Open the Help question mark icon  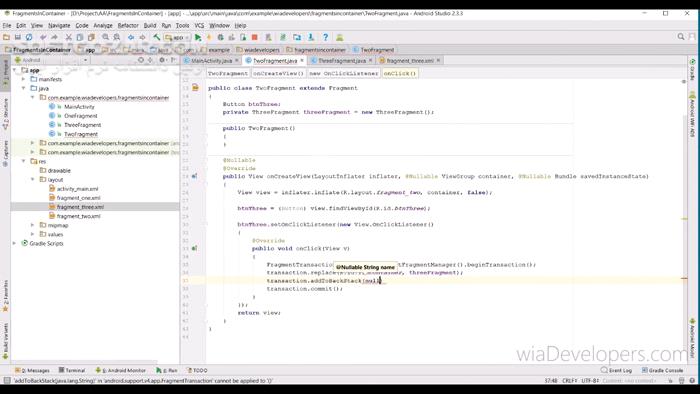tap(325, 37)
